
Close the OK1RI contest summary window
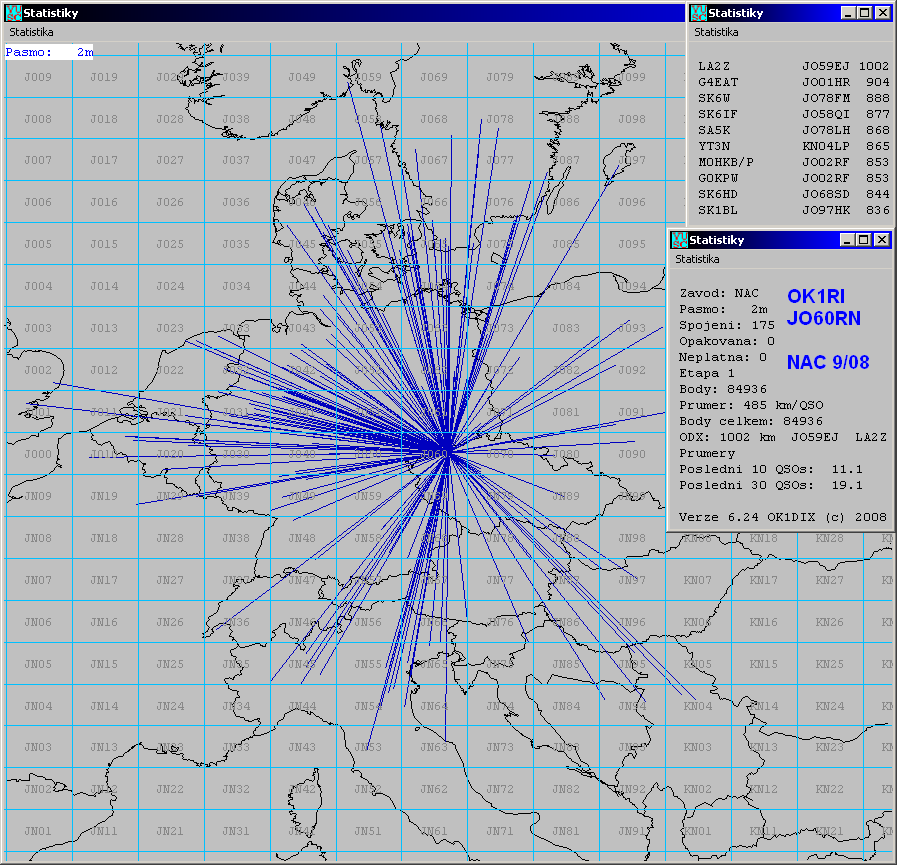pos(882,240)
